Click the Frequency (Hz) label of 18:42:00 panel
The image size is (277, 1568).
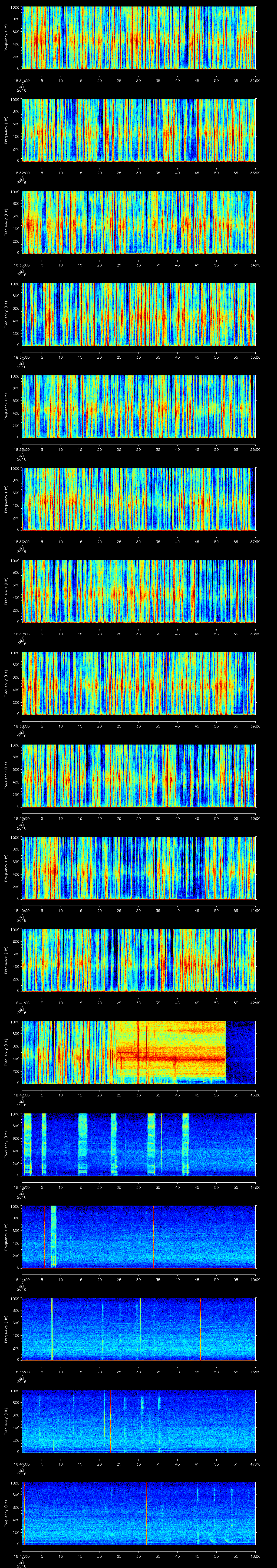click(6, 1052)
